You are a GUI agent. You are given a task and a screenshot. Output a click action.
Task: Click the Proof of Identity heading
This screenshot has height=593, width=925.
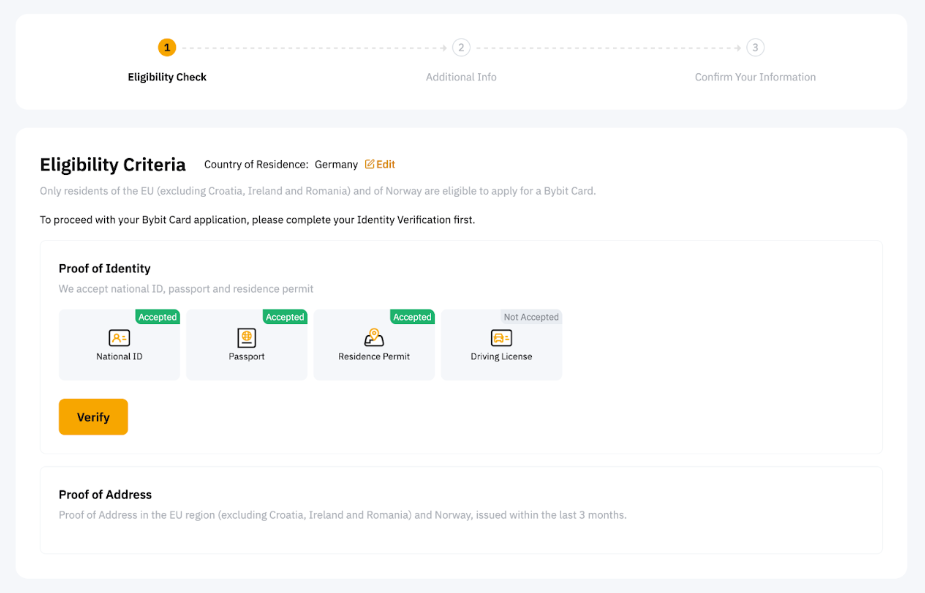point(104,268)
